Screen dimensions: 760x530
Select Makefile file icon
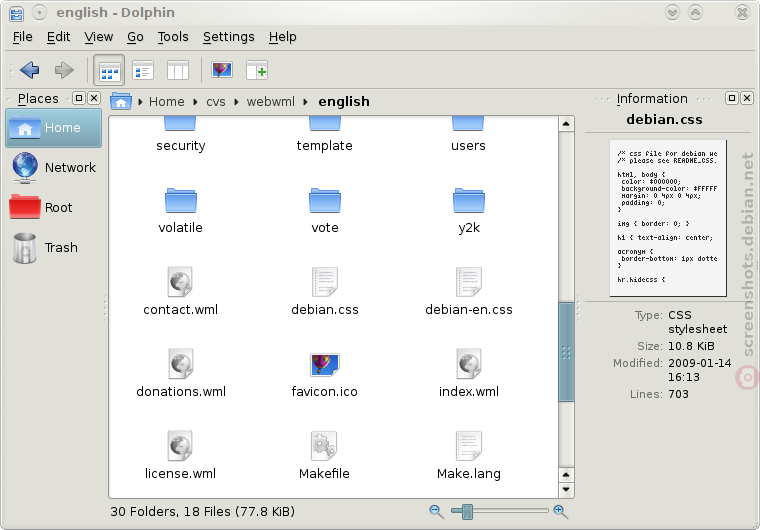click(x=324, y=446)
